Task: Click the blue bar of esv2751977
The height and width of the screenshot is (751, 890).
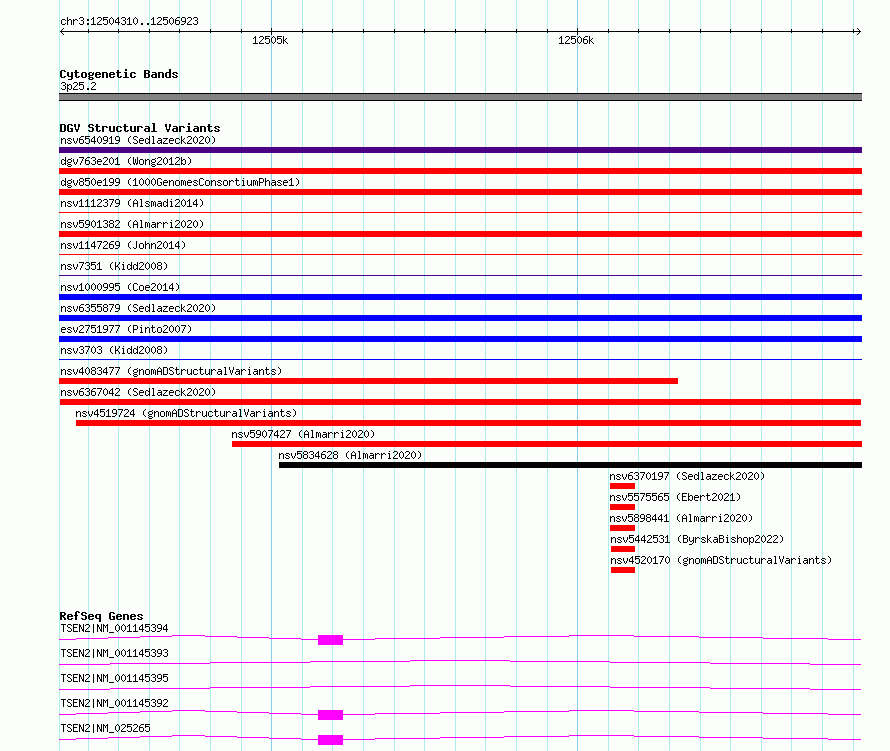Action: pyautogui.click(x=460, y=339)
